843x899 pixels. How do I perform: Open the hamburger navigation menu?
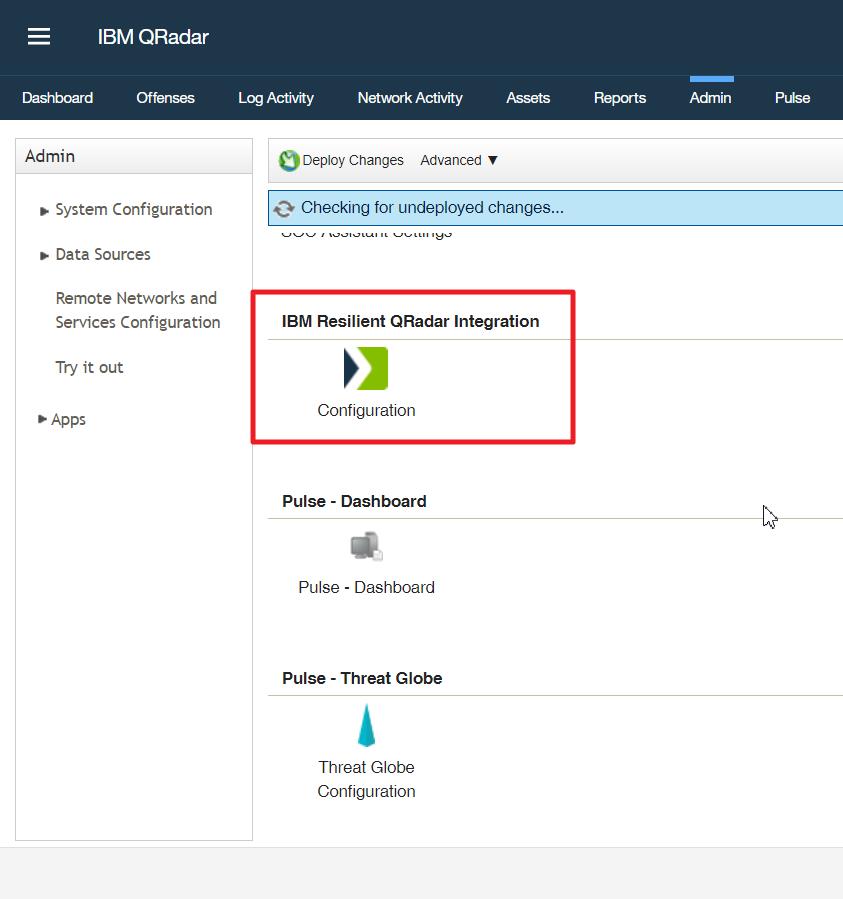(x=38, y=36)
